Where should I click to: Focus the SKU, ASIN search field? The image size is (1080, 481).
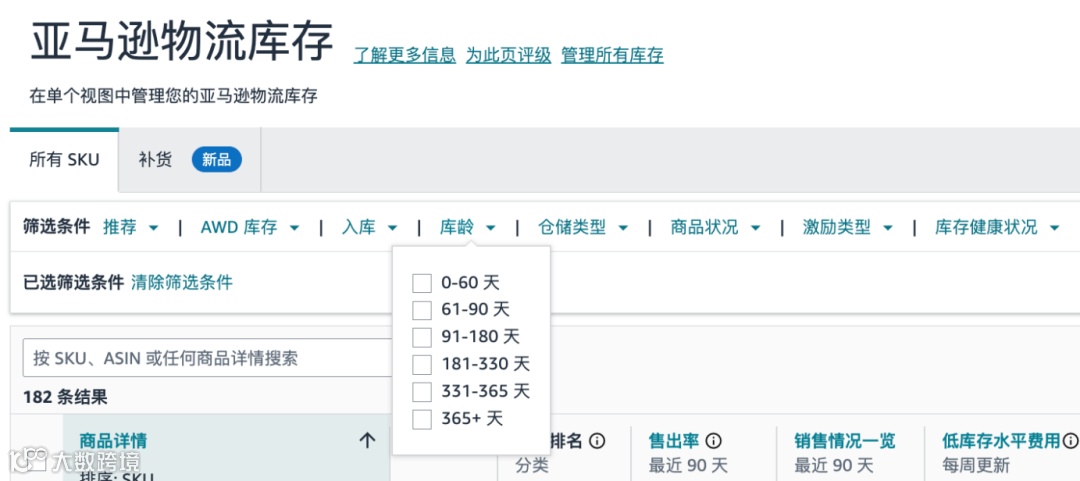(x=207, y=358)
